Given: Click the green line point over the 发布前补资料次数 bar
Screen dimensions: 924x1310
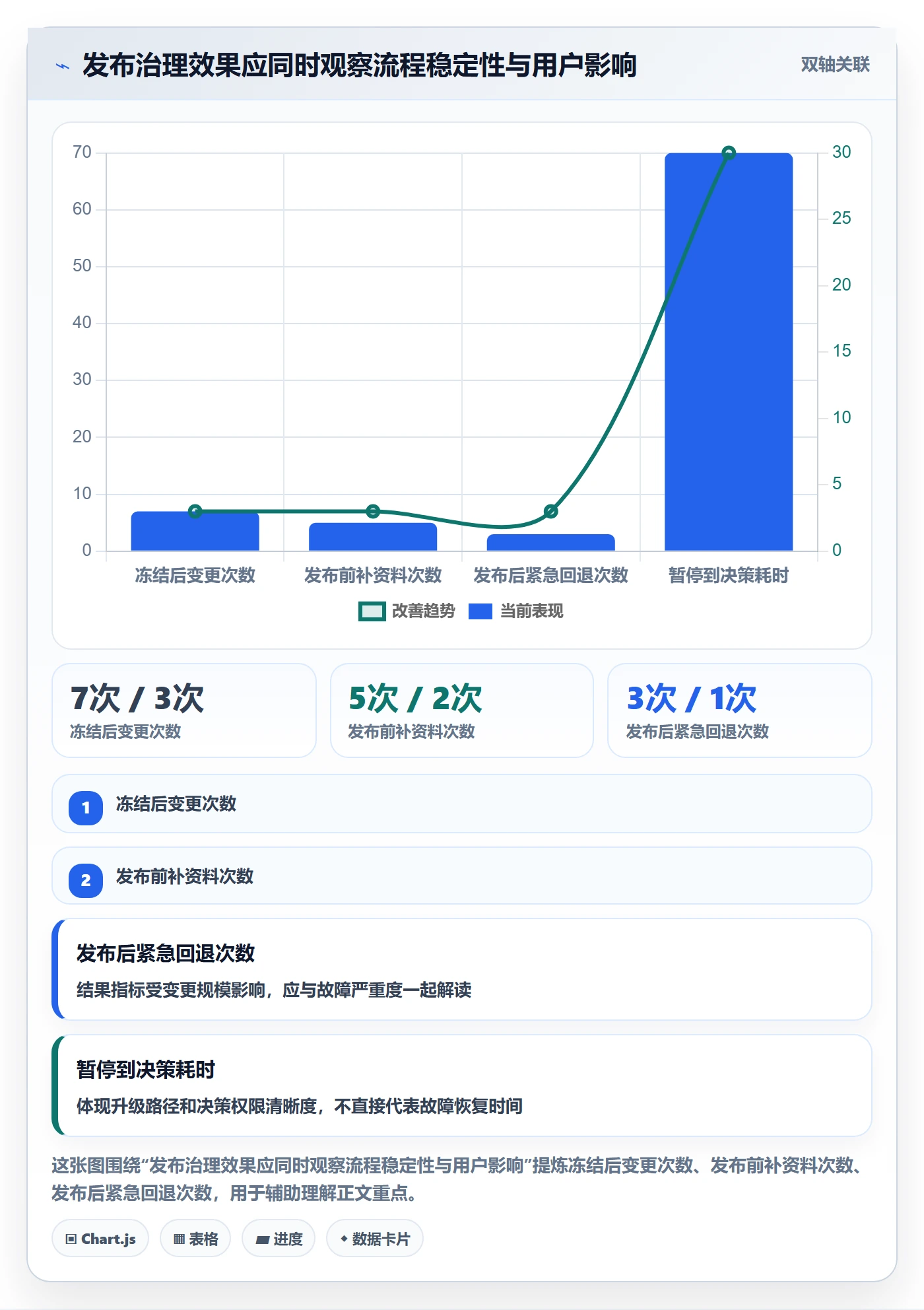Looking at the screenshot, I should [373, 511].
